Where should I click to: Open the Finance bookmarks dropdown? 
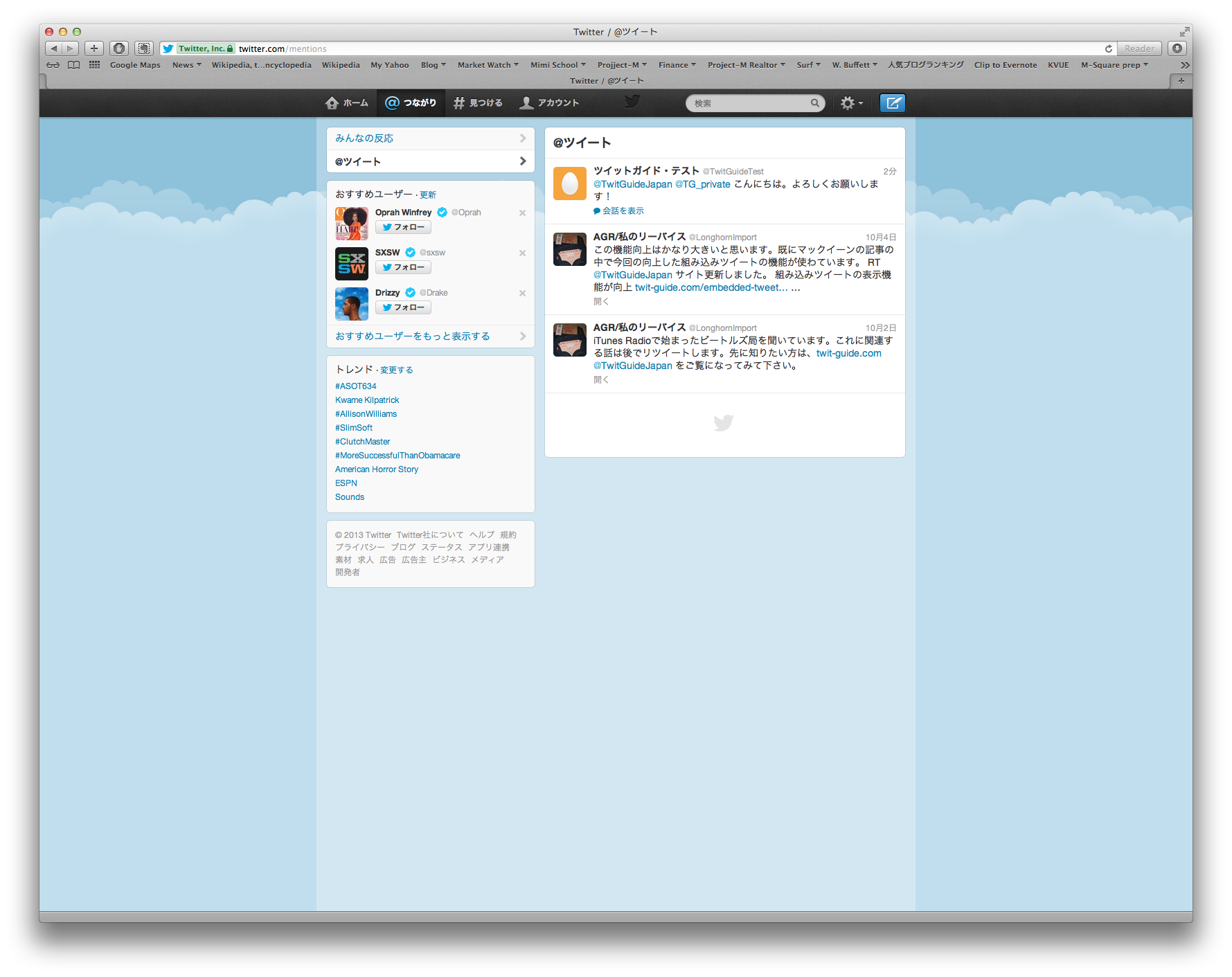pyautogui.click(x=677, y=65)
